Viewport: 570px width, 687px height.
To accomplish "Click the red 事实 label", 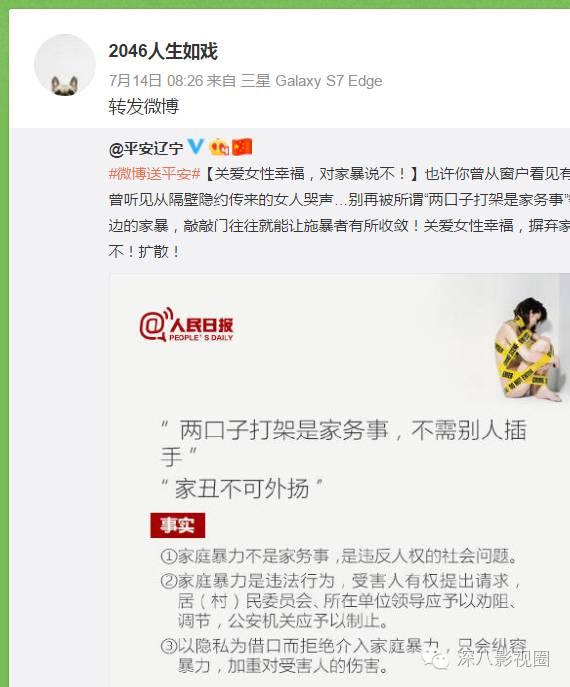I will [177, 525].
